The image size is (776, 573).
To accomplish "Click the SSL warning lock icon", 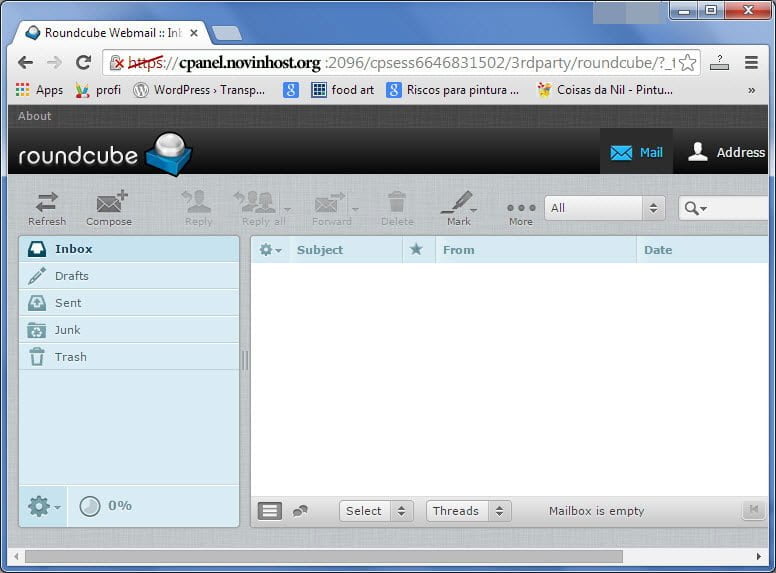I will [x=117, y=63].
